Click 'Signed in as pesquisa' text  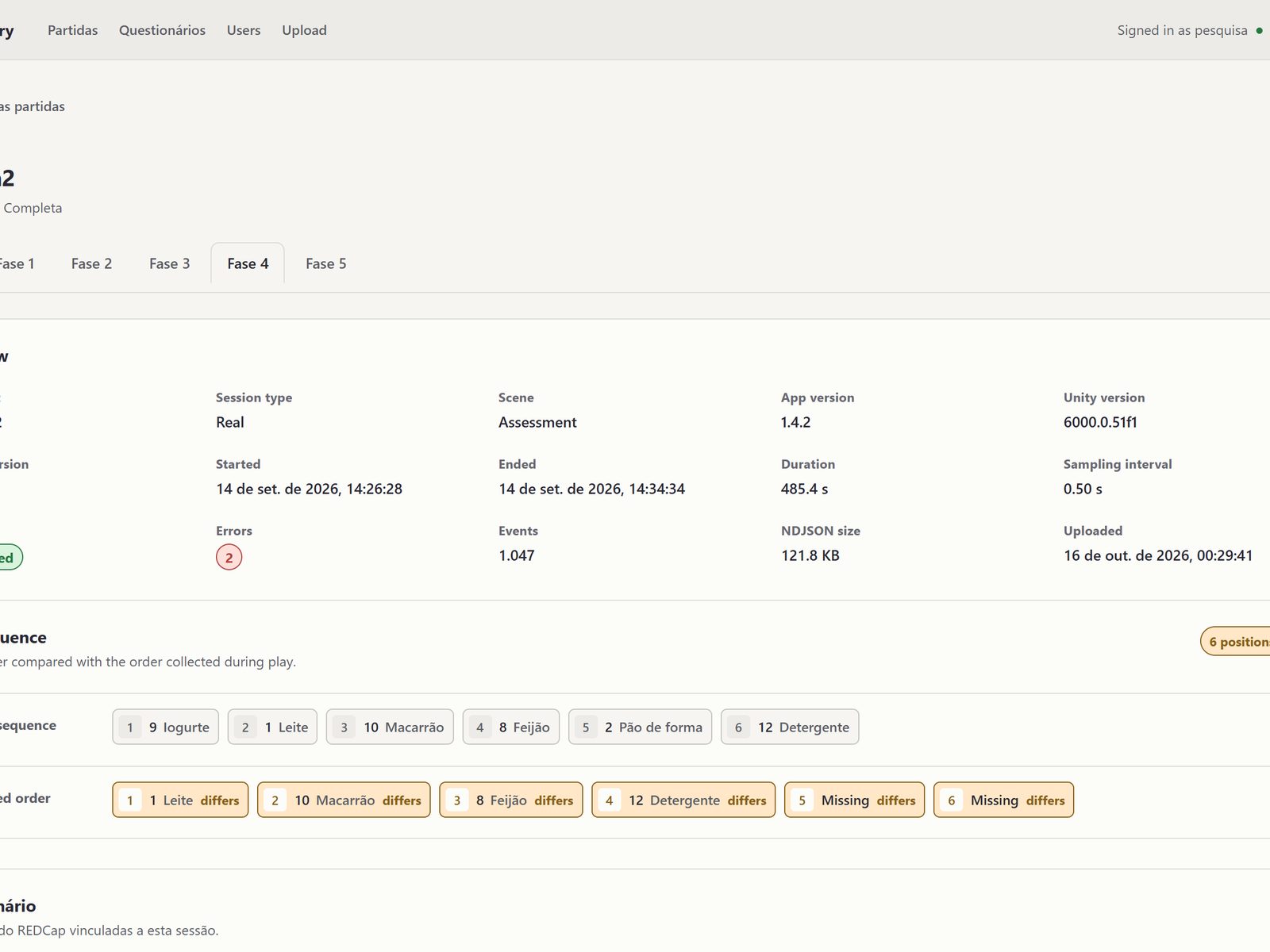click(x=1182, y=30)
